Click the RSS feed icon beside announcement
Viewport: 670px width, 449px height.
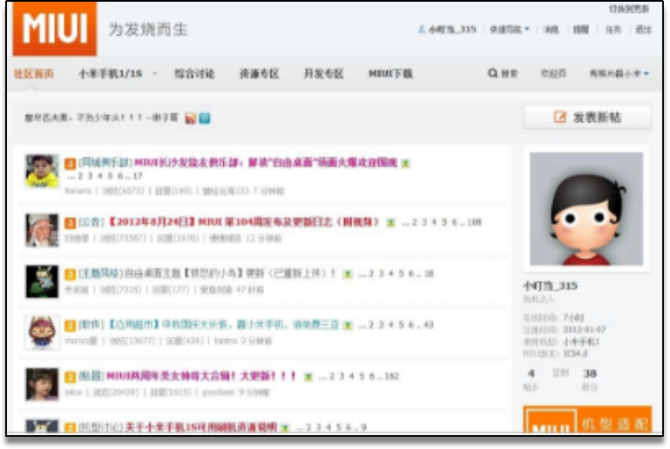(x=190, y=118)
